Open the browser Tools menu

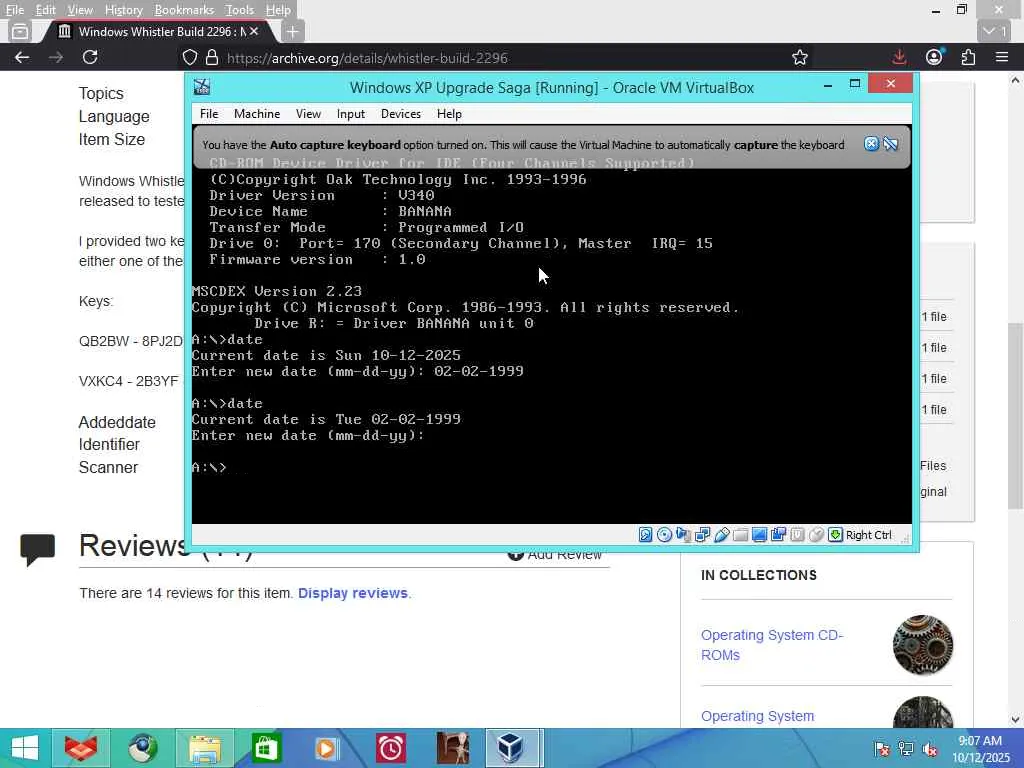point(239,10)
